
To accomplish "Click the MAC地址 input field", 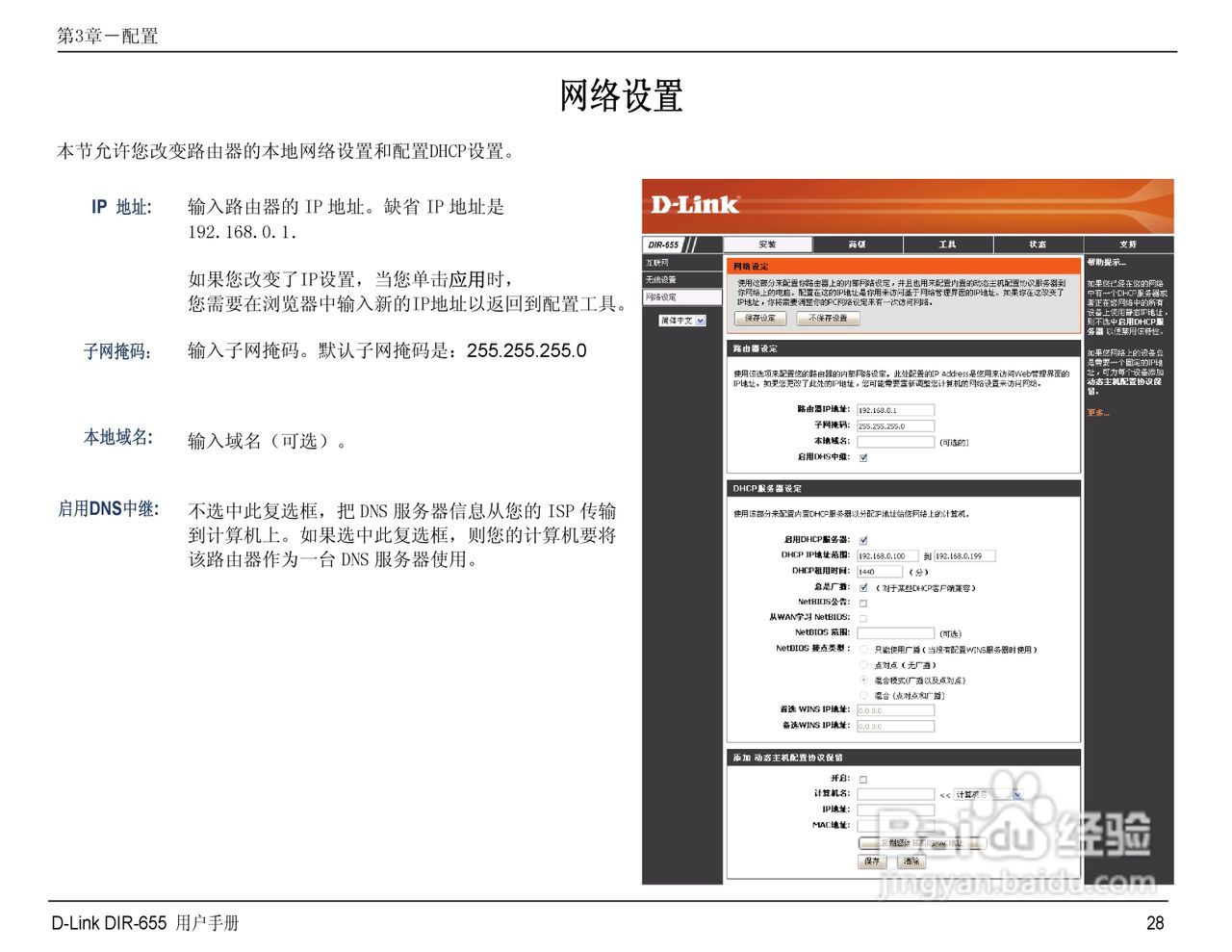I will tap(895, 825).
